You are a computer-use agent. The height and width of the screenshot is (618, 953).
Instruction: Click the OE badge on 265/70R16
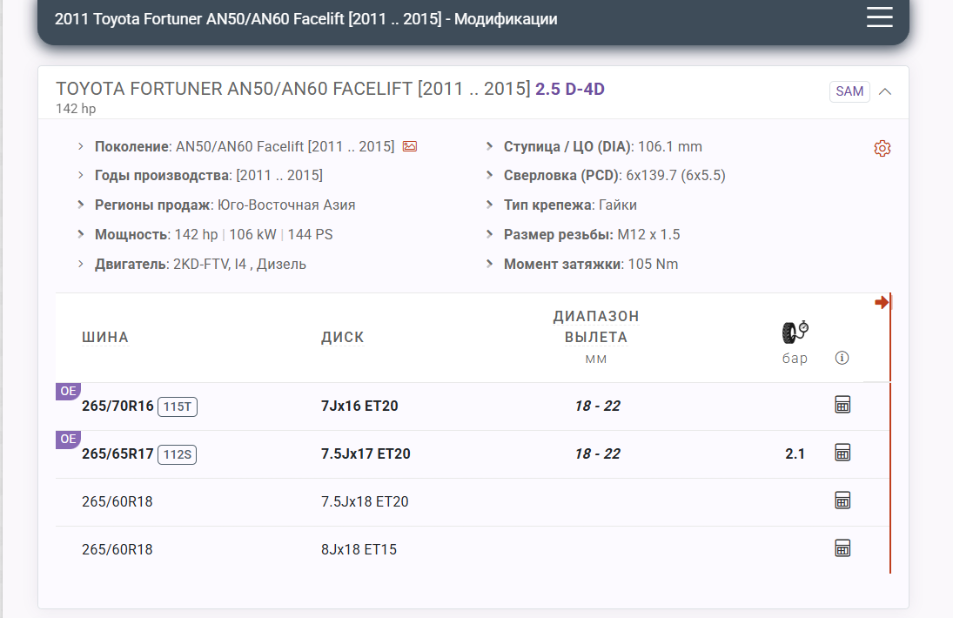click(x=67, y=391)
